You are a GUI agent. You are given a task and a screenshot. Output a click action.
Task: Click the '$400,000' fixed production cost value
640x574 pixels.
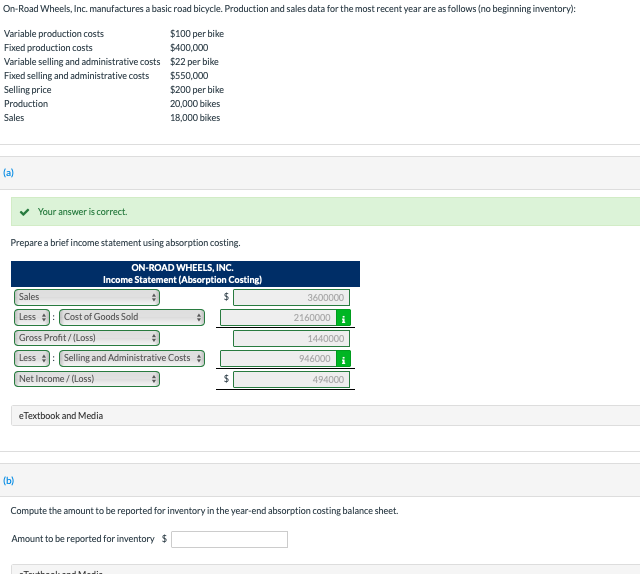(189, 48)
